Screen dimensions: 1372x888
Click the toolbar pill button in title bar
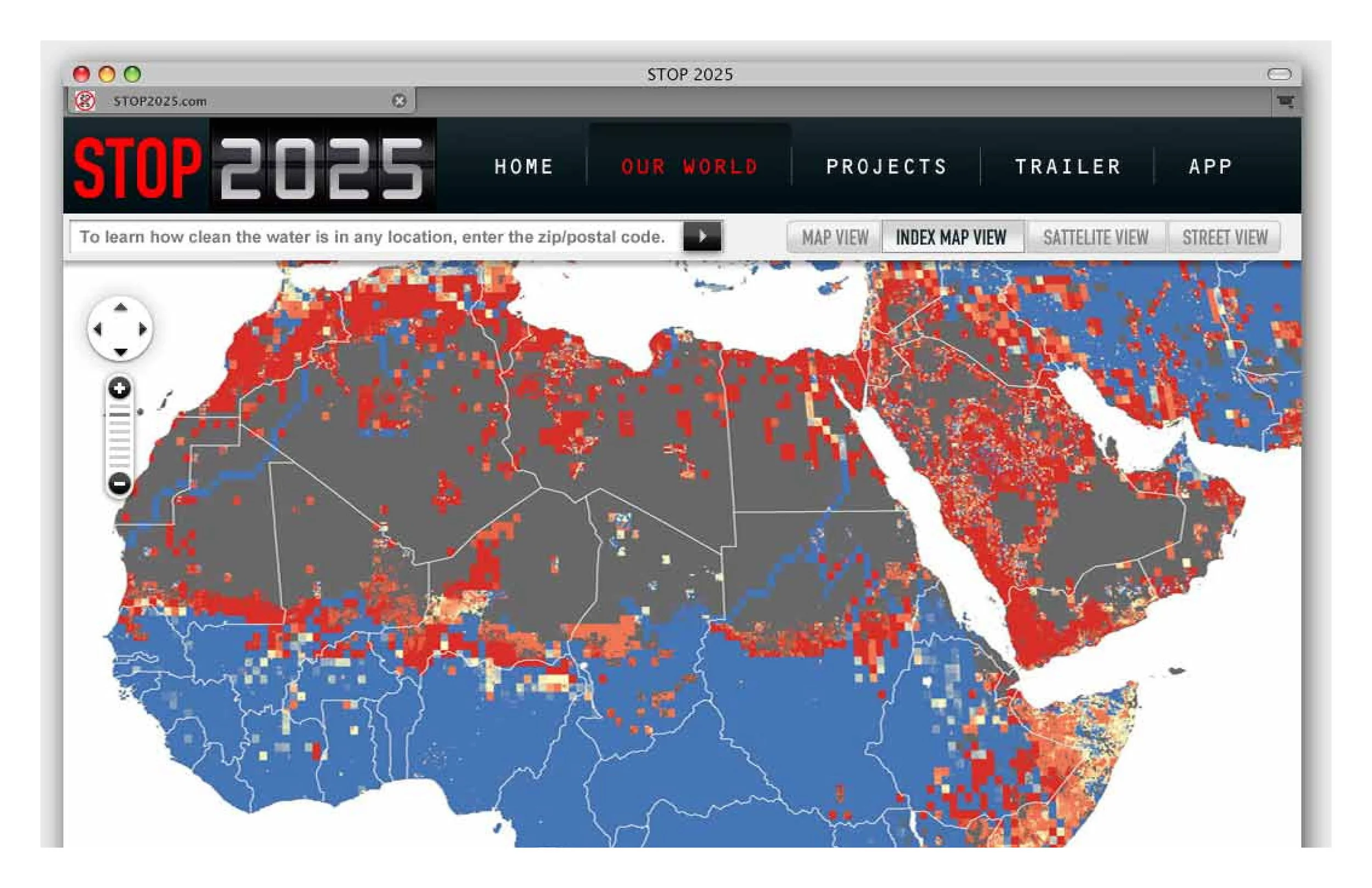1279,74
